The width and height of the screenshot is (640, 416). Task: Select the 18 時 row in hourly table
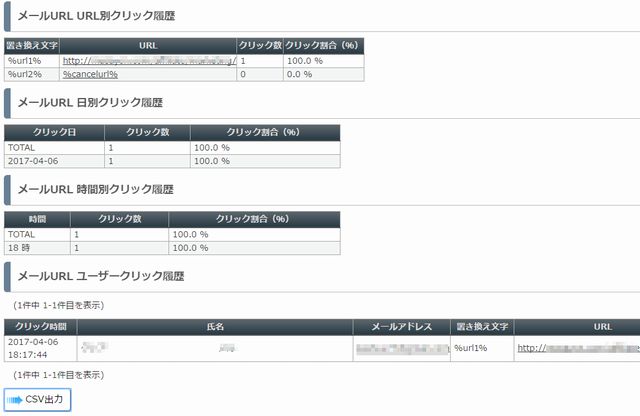[x=172, y=248]
